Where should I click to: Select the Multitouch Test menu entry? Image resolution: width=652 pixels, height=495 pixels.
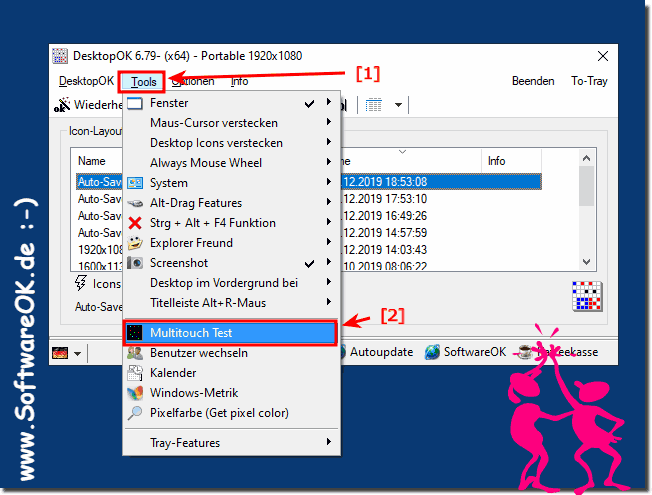click(x=230, y=333)
